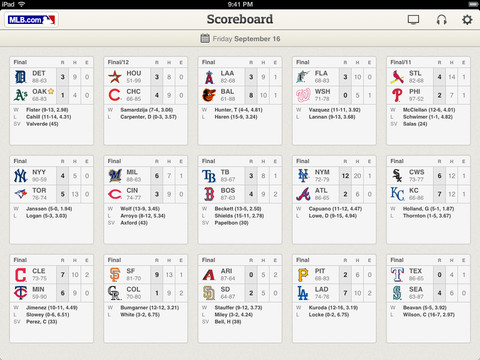480x360 pixels.
Task: Tap the Baltimore Orioles bird logo
Action: tap(209, 95)
